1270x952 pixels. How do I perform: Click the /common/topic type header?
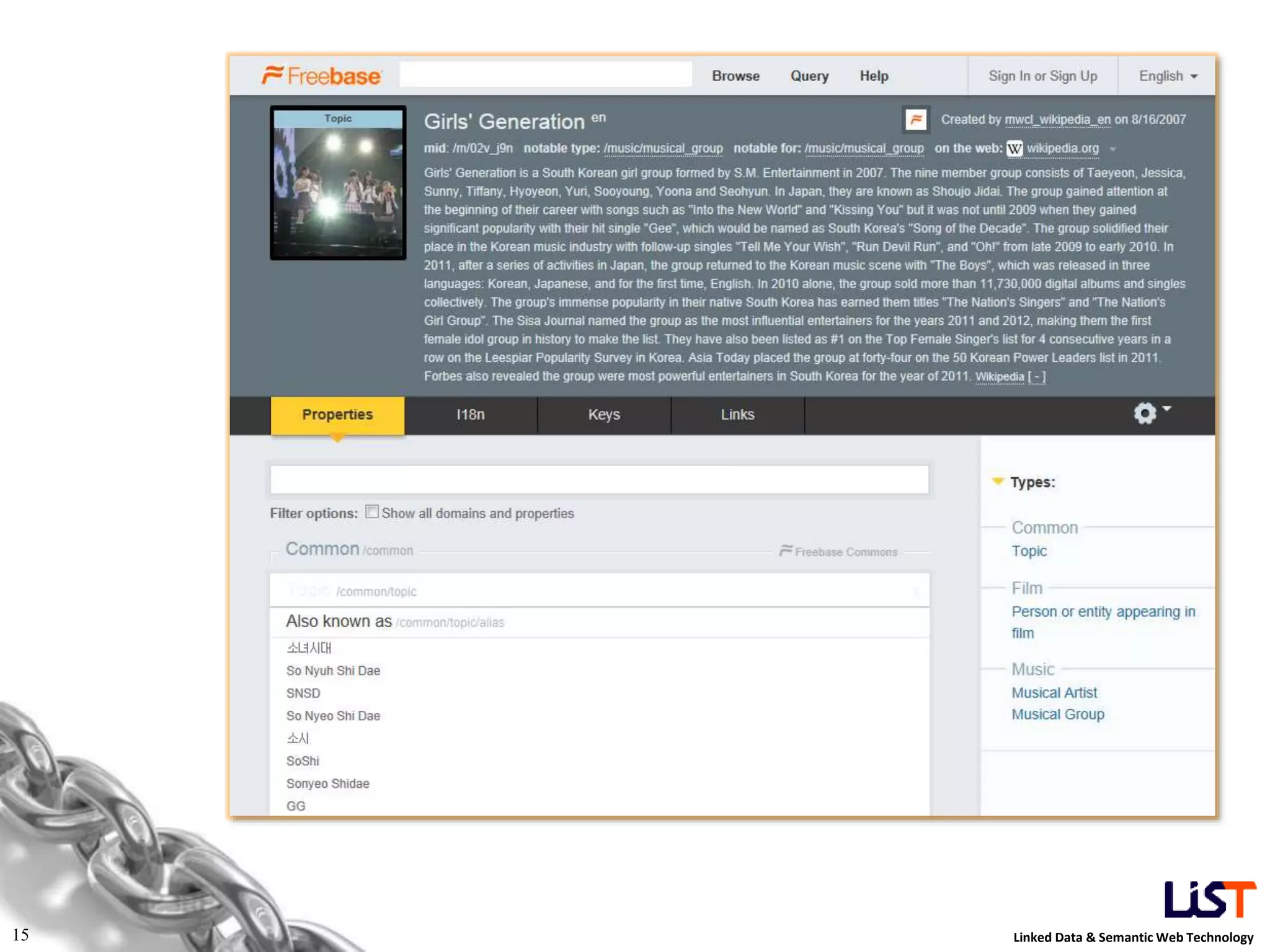click(600, 591)
